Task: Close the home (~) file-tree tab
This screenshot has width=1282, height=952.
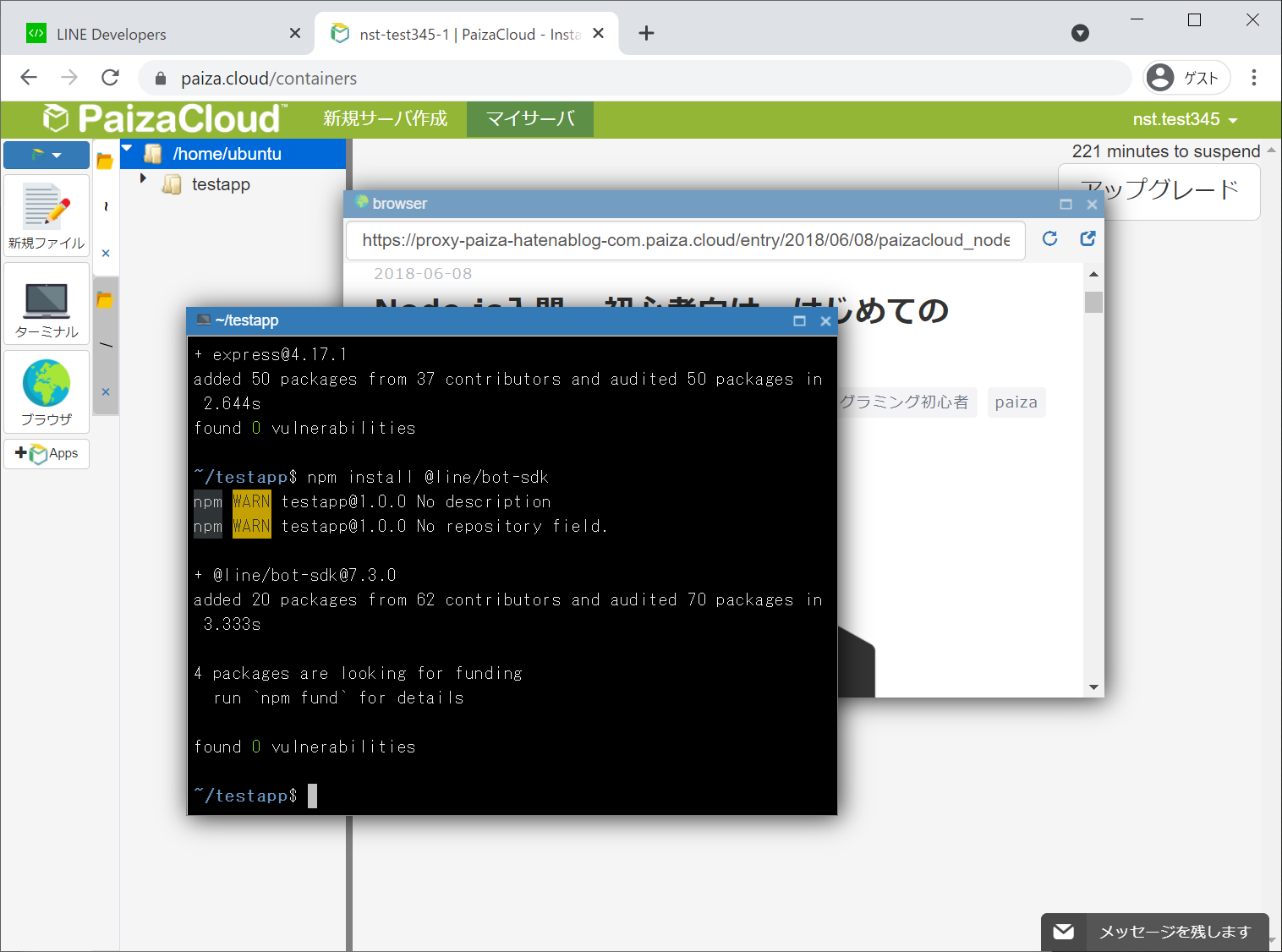Action: pyautogui.click(x=106, y=253)
